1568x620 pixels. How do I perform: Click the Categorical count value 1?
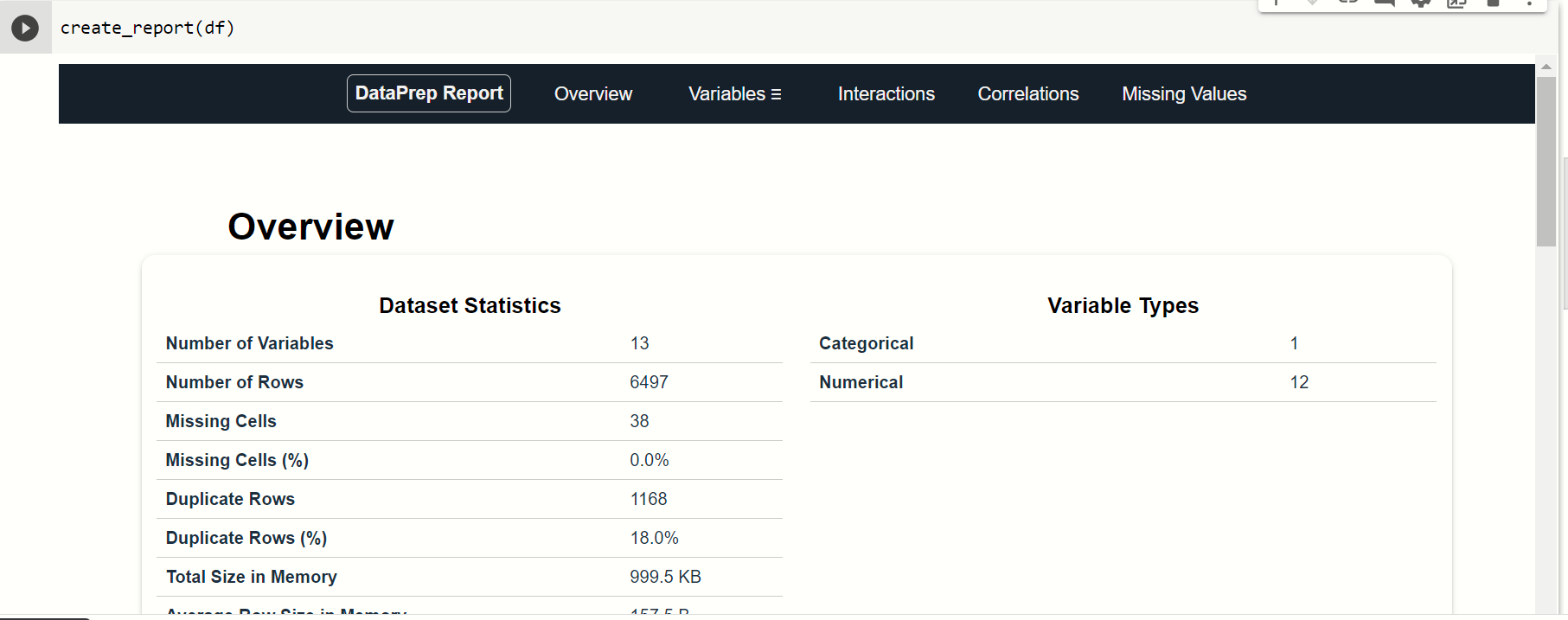tap(1294, 343)
